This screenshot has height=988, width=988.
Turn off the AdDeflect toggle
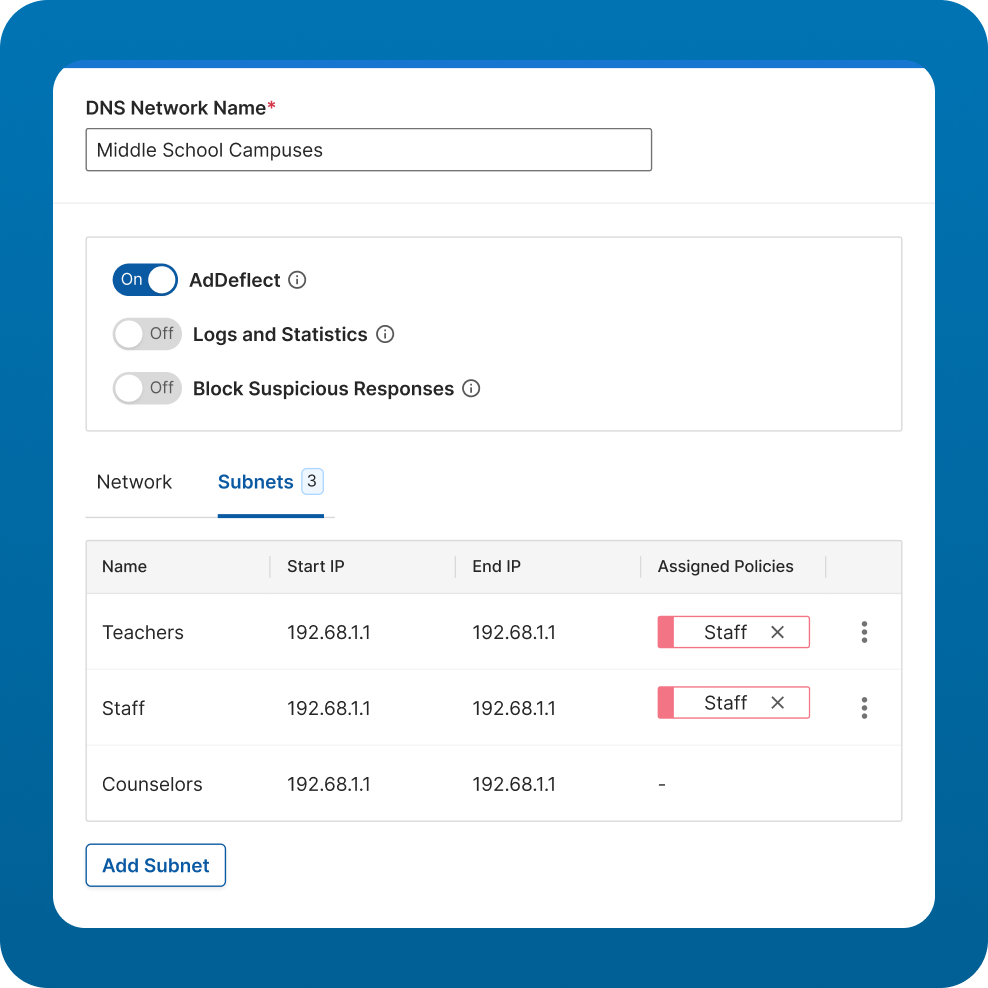click(145, 280)
